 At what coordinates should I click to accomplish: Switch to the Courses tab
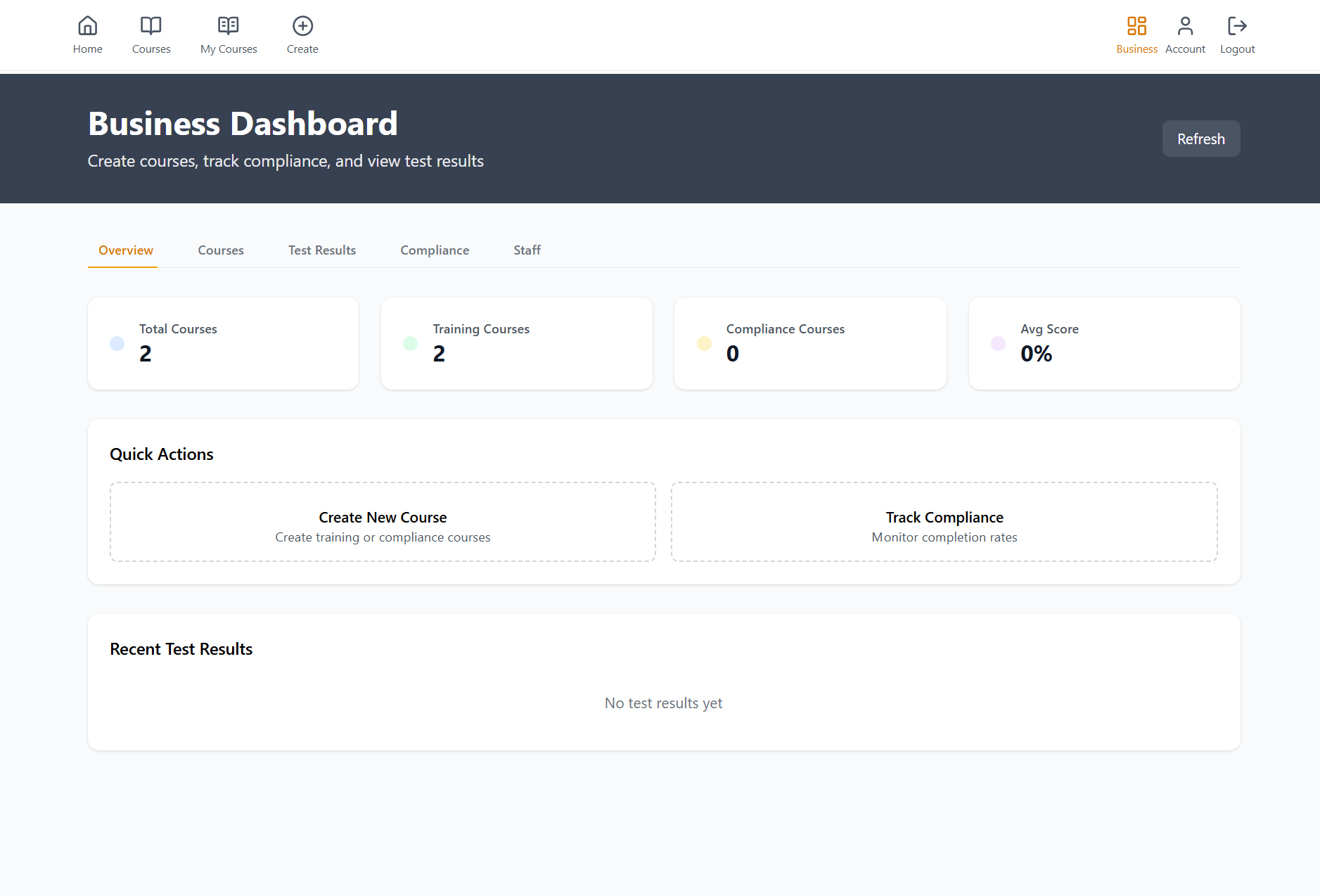[220, 250]
